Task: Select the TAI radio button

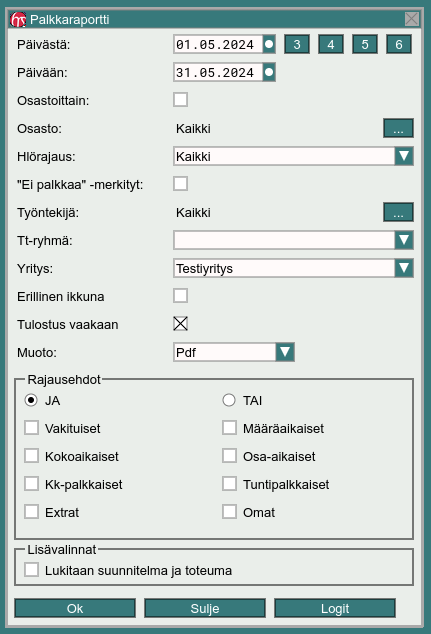Action: click(229, 400)
